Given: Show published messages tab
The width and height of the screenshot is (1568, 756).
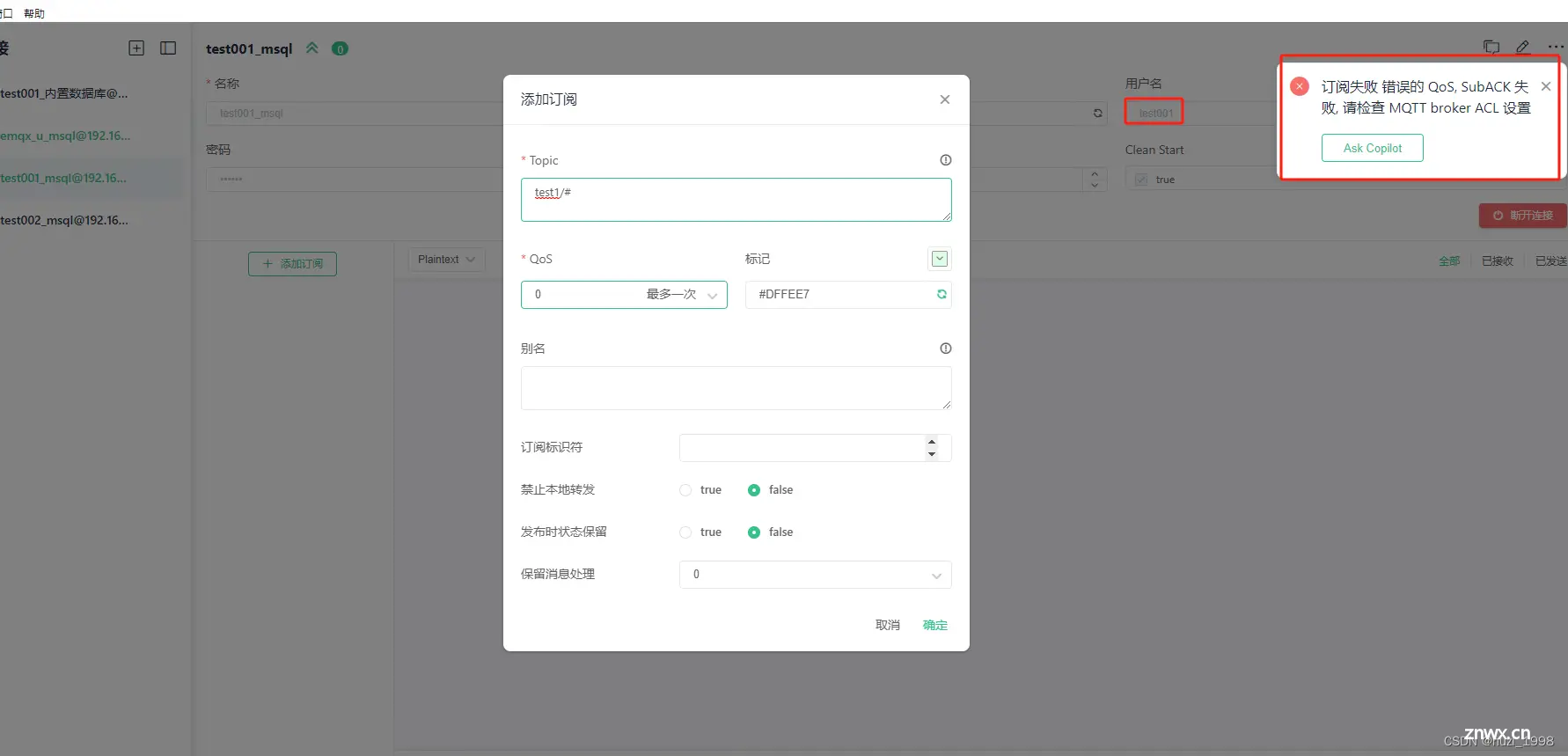Looking at the screenshot, I should [x=1551, y=261].
